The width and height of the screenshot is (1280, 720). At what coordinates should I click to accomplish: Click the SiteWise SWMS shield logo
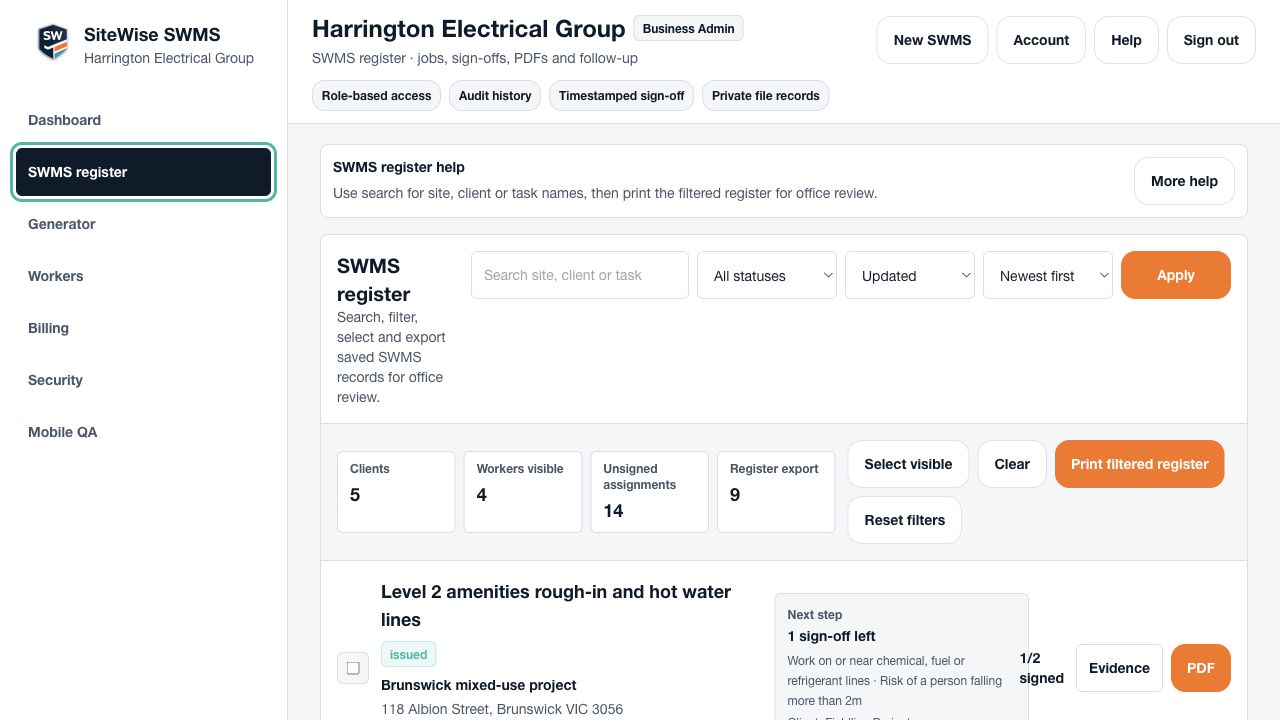tap(53, 43)
